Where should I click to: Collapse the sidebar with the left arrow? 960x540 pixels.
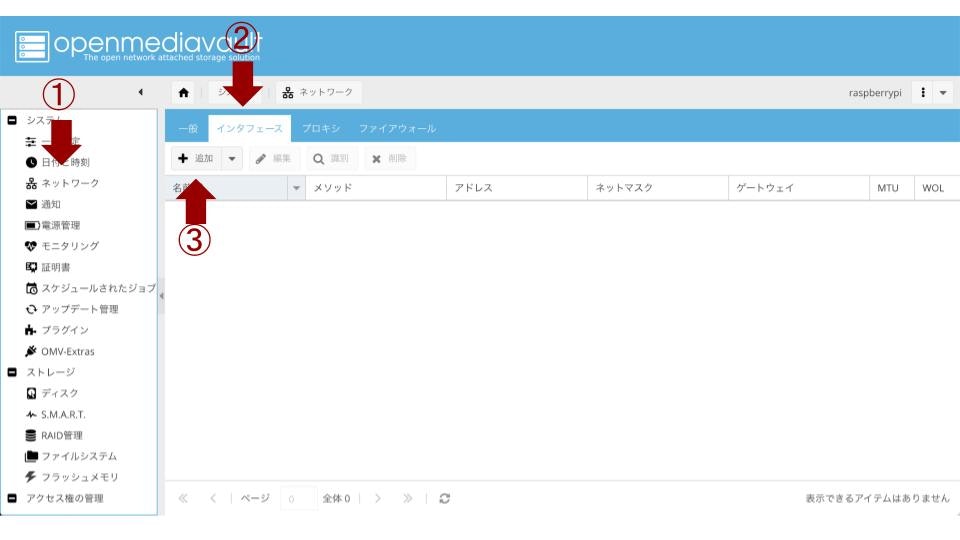pos(141,92)
